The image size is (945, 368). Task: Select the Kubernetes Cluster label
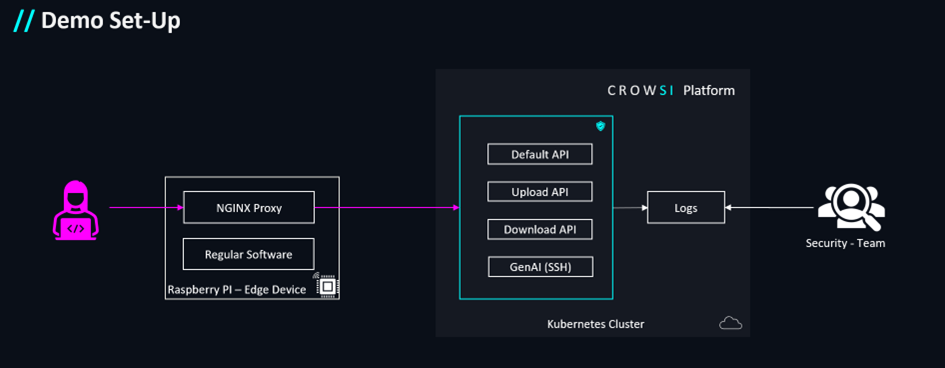pyautogui.click(x=595, y=324)
